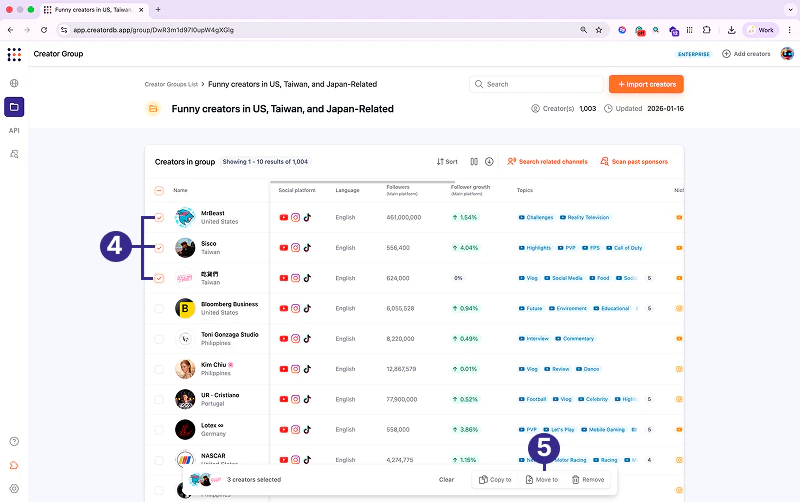This screenshot has height=502, width=800.
Task: Select the Funny creators browser tab
Action: (92, 10)
